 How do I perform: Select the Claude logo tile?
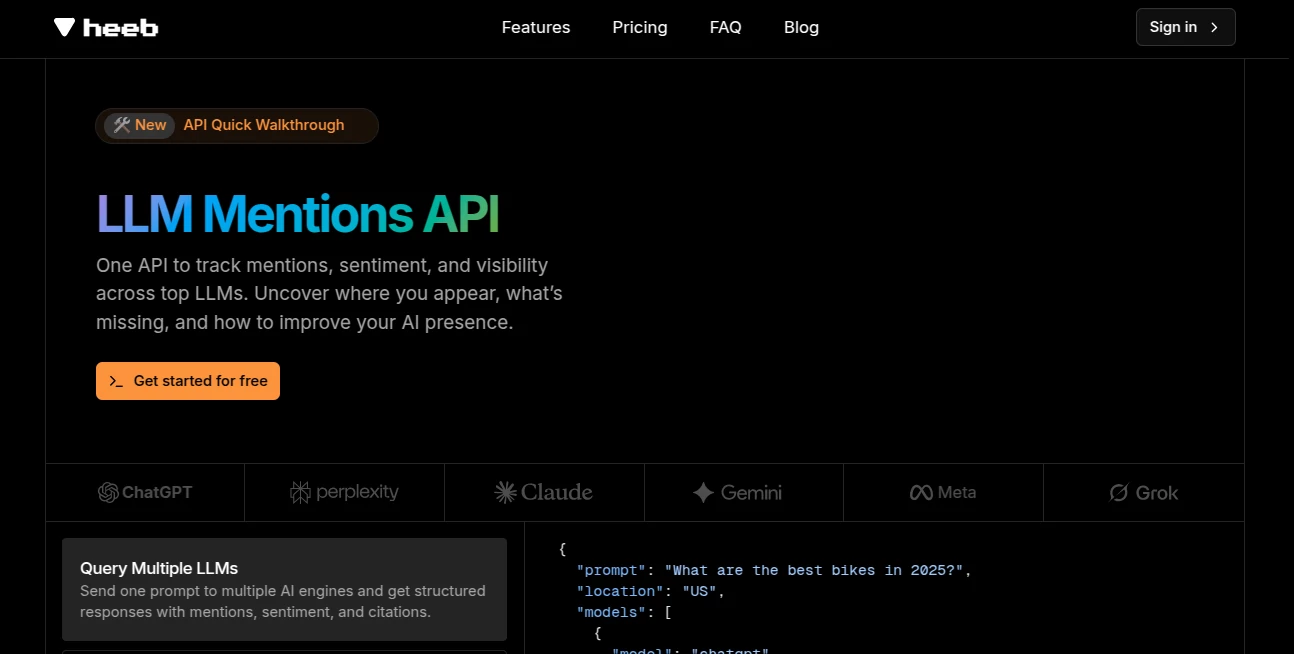click(x=544, y=492)
